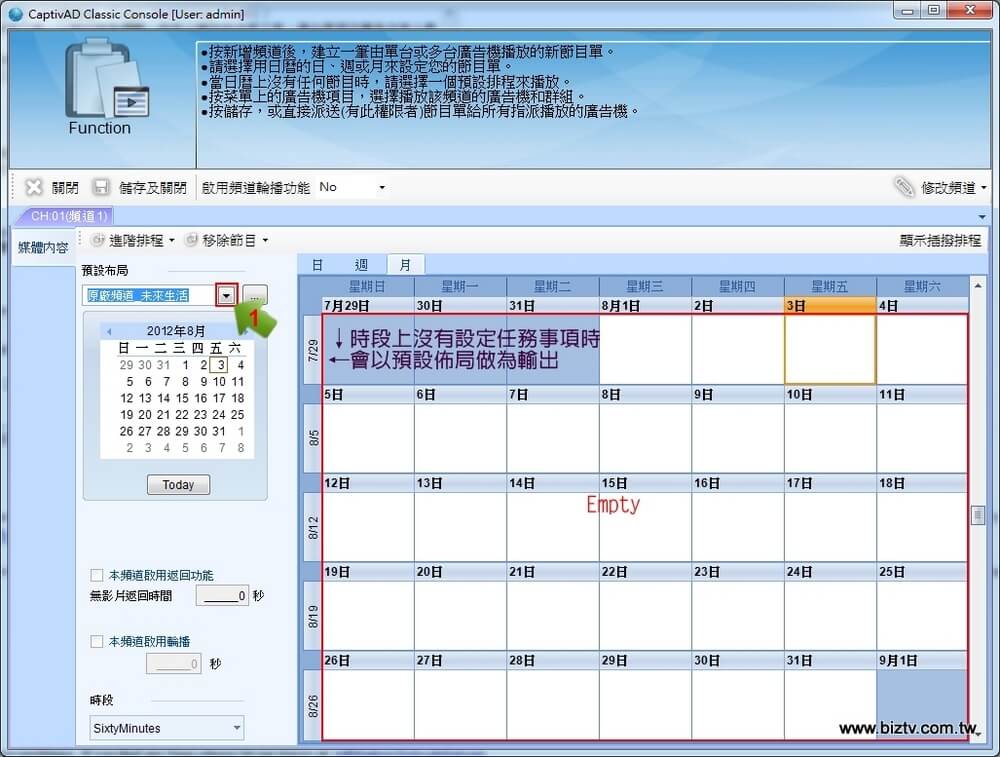Click the 顯示插撥排程 link
1000x757 pixels.
(x=940, y=240)
